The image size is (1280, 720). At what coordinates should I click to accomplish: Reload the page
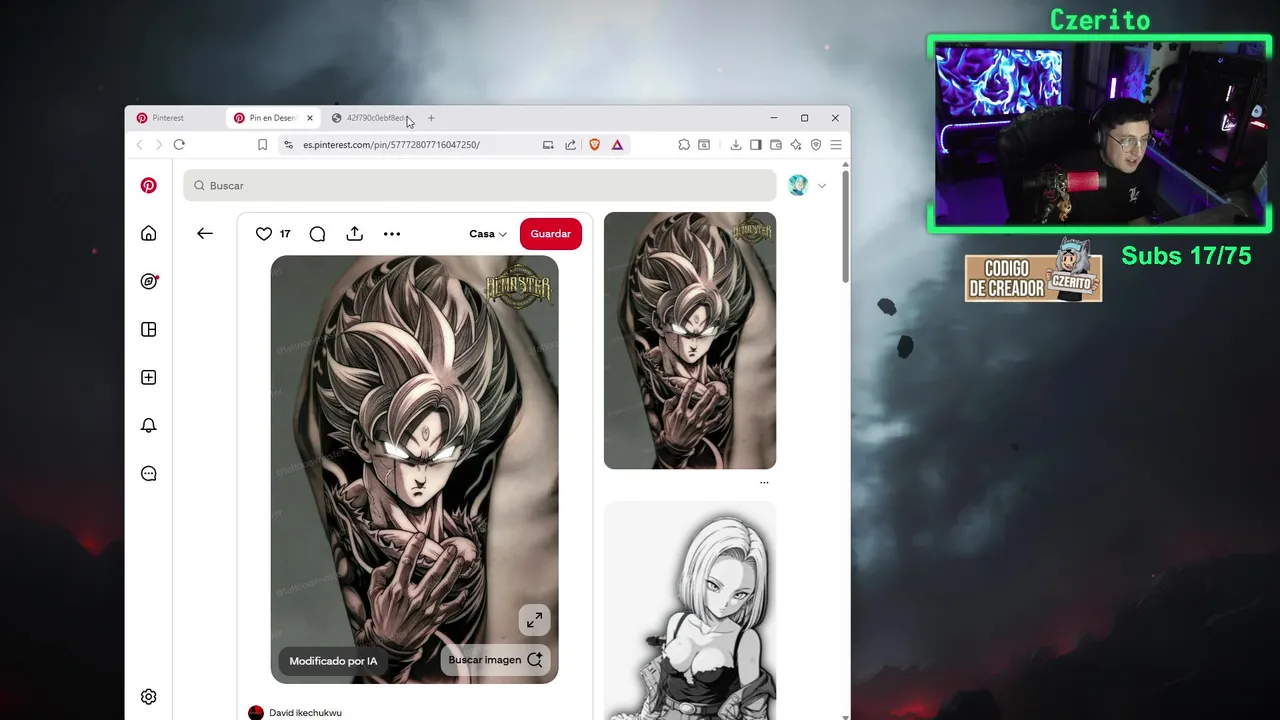click(179, 145)
